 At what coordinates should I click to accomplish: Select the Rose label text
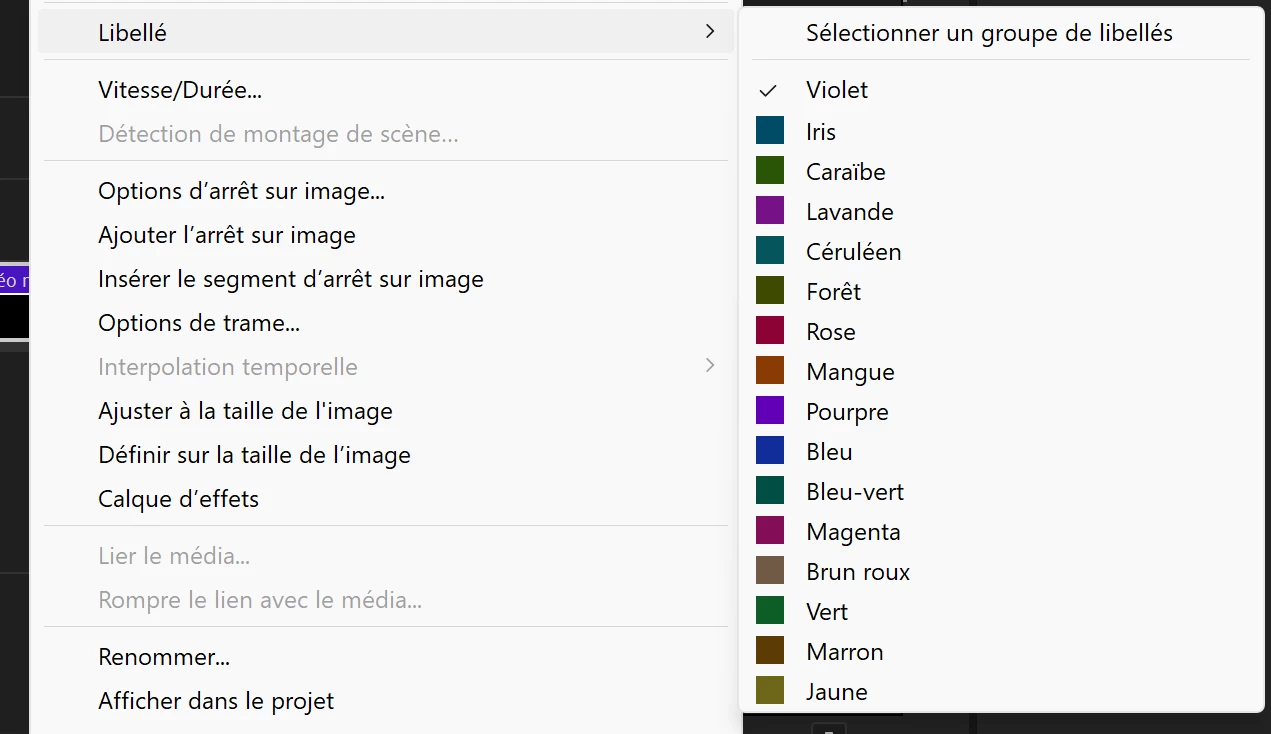[x=831, y=331]
